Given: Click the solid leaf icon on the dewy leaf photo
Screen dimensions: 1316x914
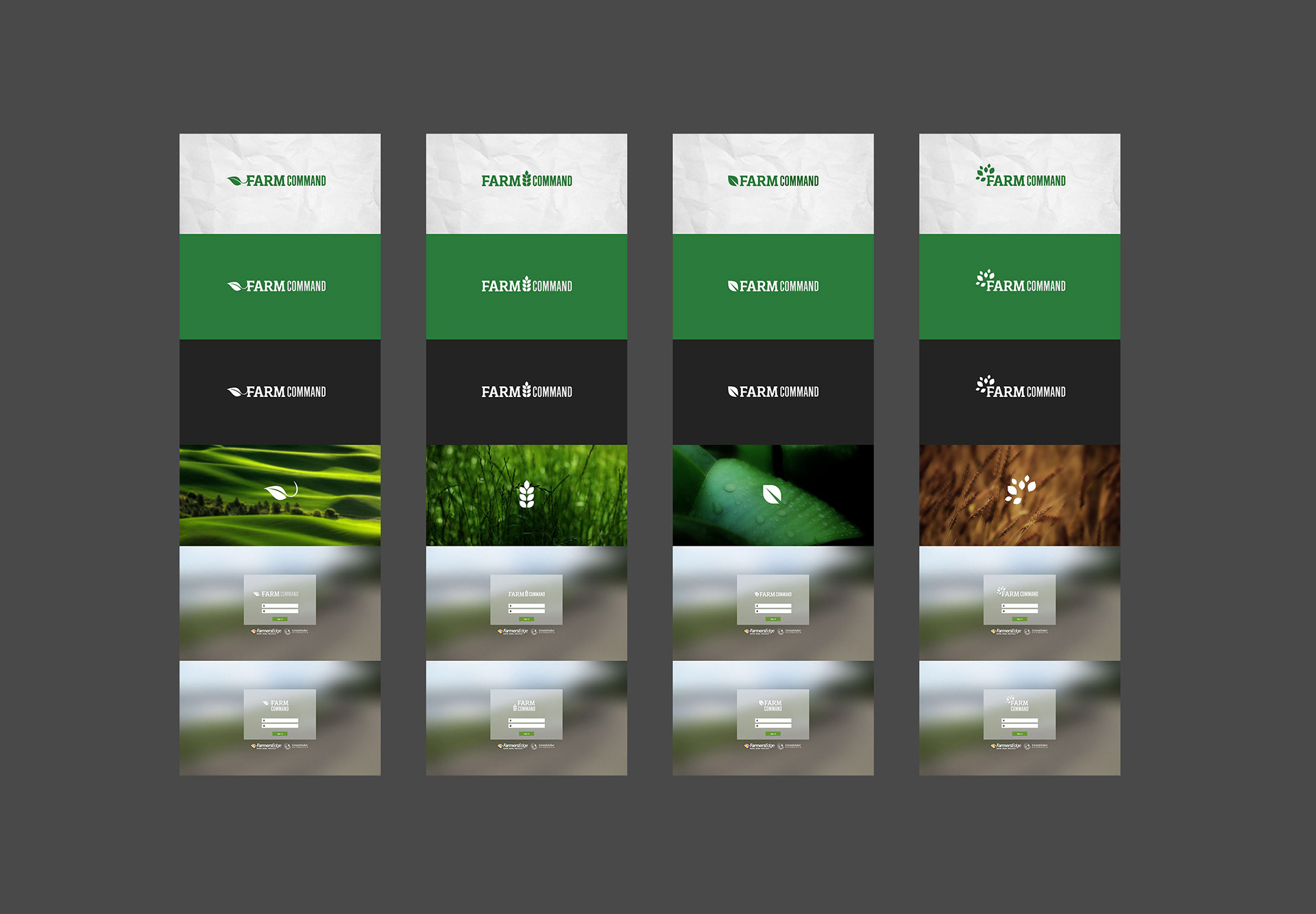Looking at the screenshot, I should [772, 494].
